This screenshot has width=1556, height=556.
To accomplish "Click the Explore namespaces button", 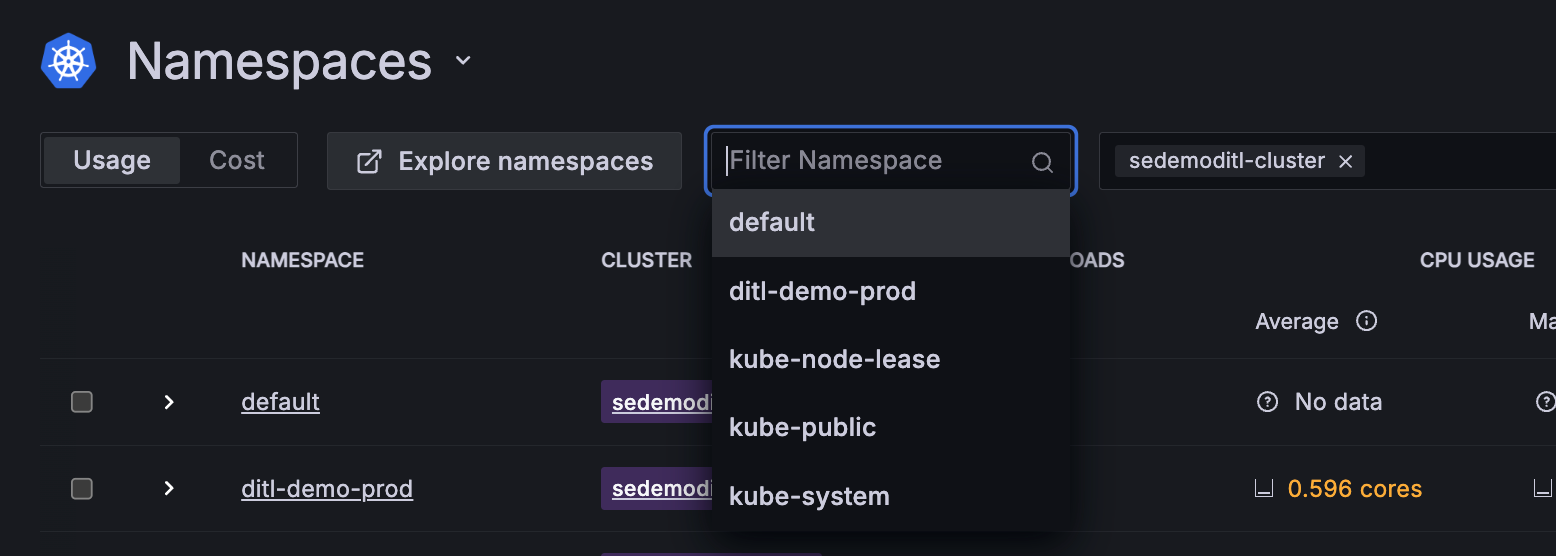I will coord(504,161).
